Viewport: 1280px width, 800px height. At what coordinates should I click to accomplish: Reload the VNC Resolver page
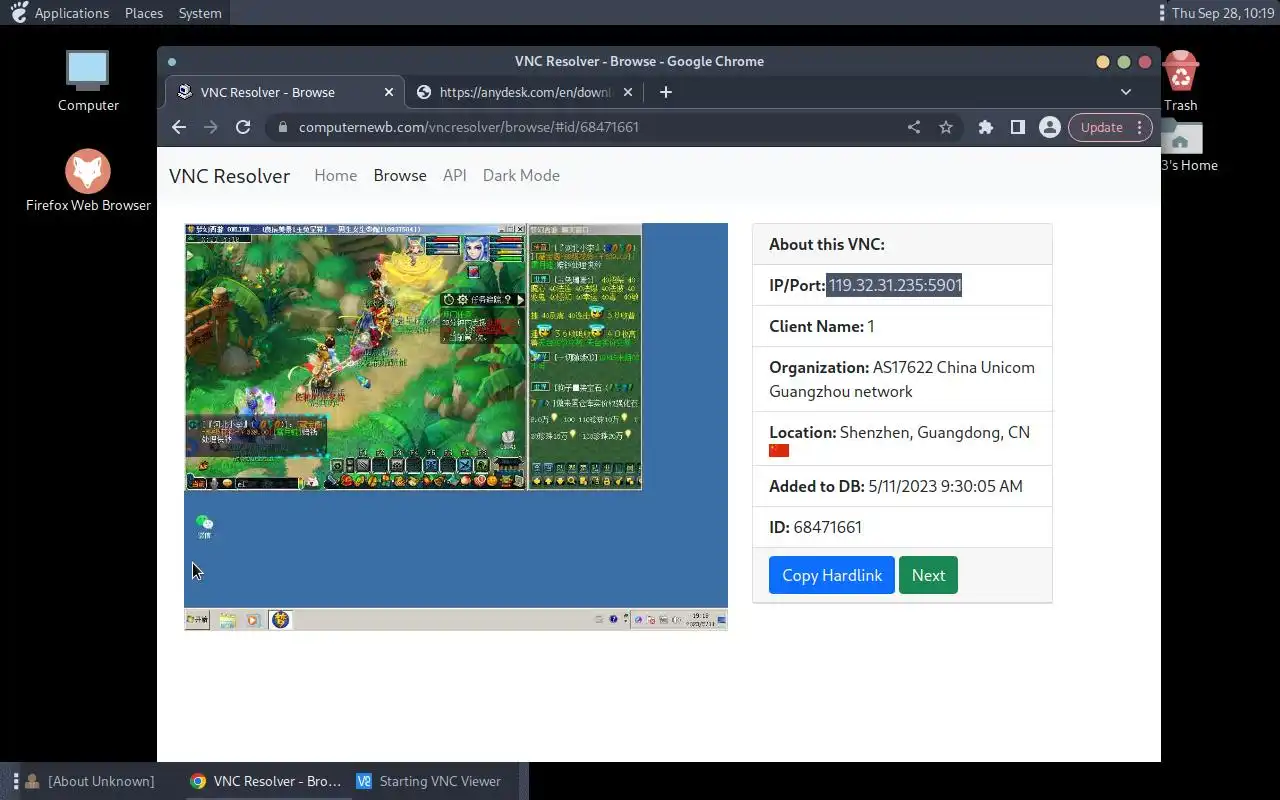[243, 127]
